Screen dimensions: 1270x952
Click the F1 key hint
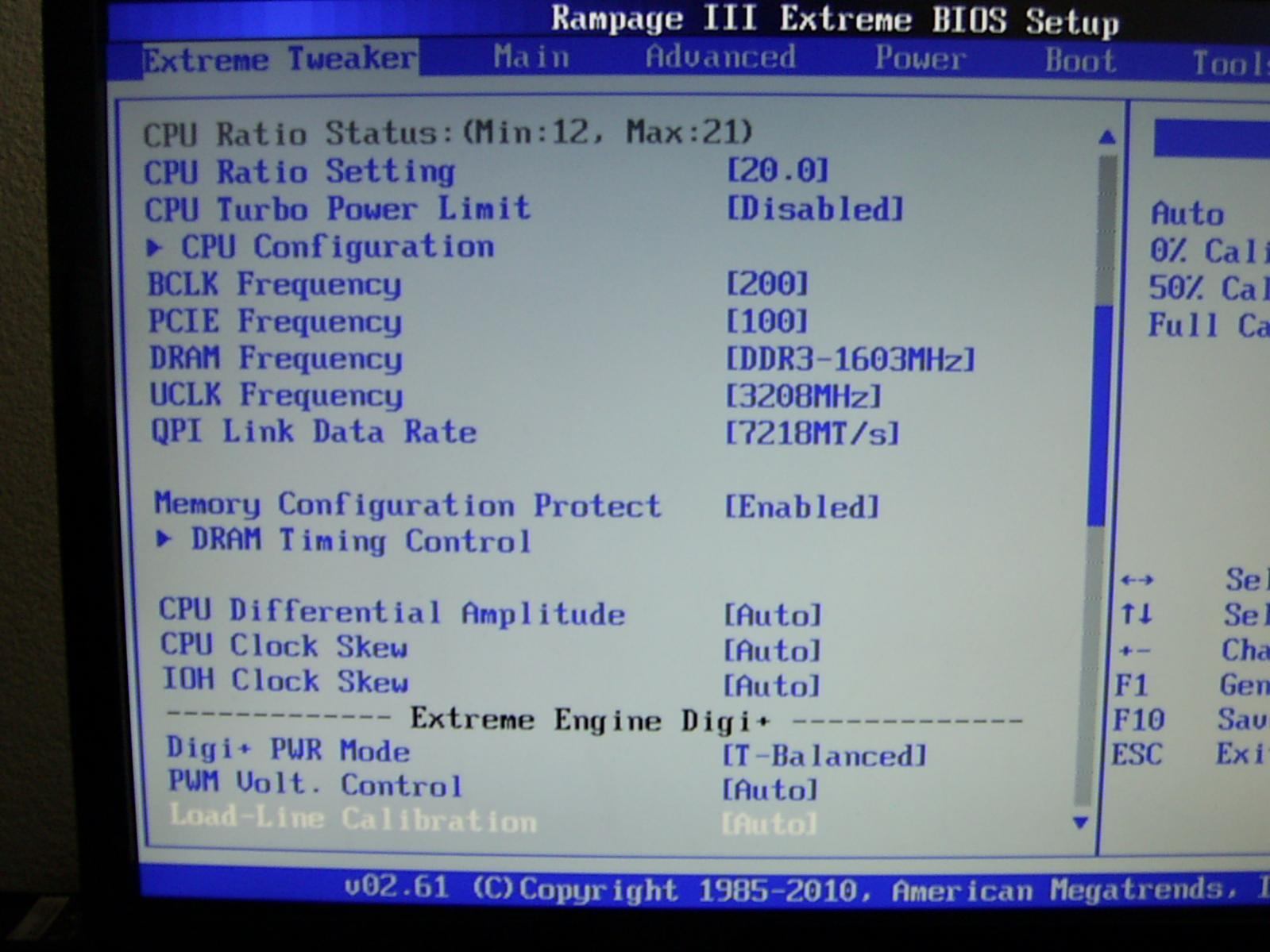1133,684
